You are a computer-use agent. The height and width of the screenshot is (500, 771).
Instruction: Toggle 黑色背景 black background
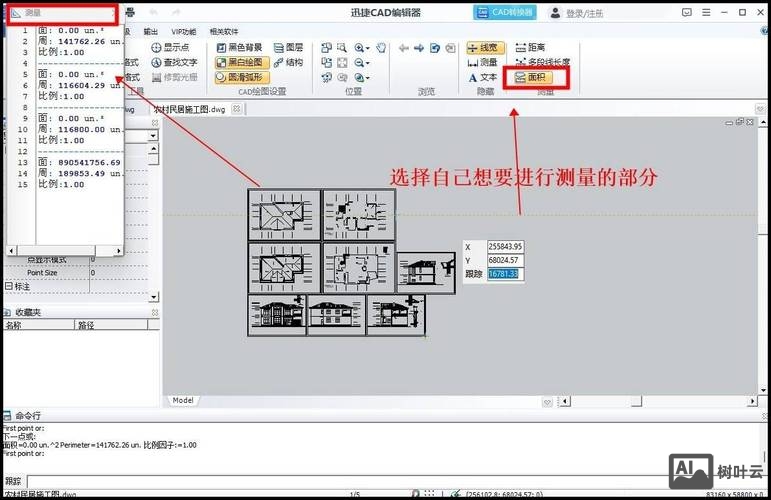coord(239,48)
